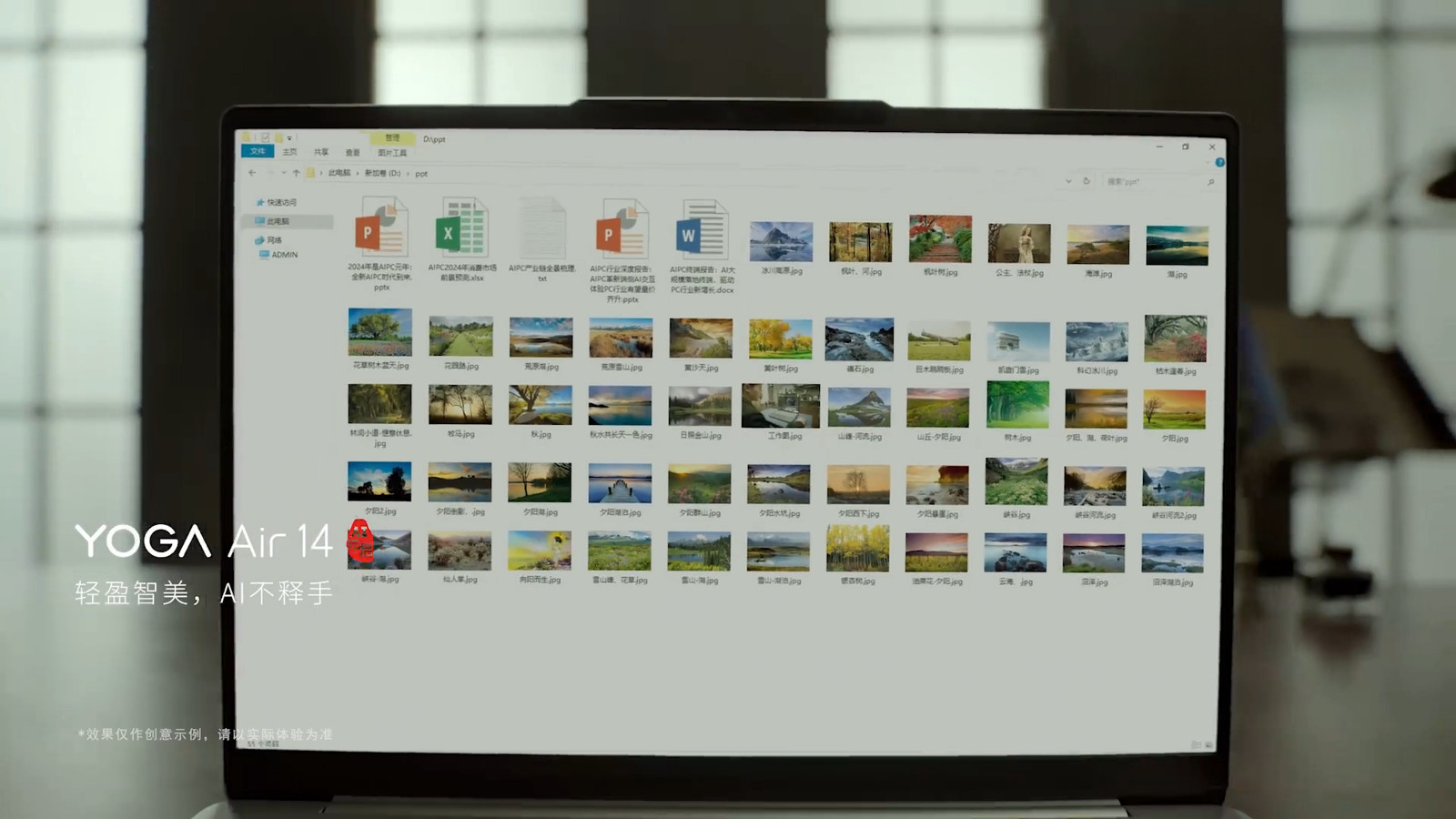The height and width of the screenshot is (819, 1456).
Task: Refresh the folder with the refresh icon
Action: click(x=1087, y=181)
